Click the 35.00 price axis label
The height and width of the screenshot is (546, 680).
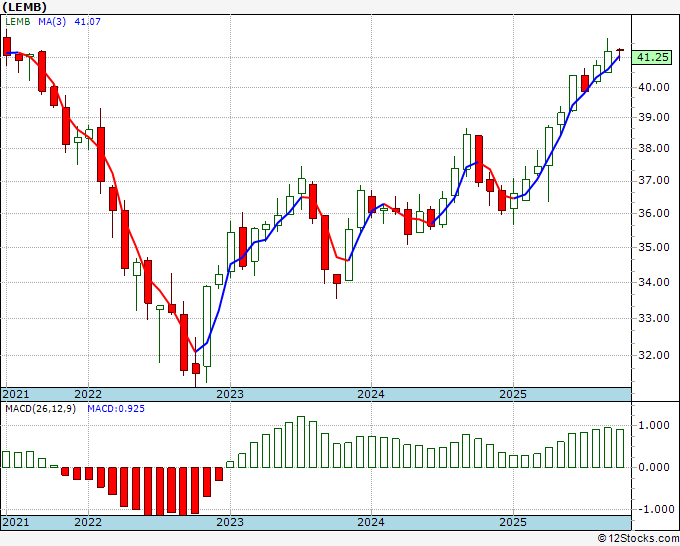click(x=653, y=247)
